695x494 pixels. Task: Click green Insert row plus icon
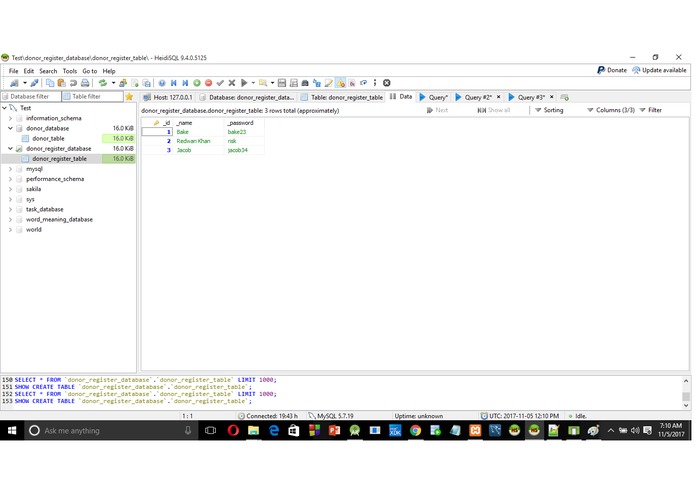197,83
